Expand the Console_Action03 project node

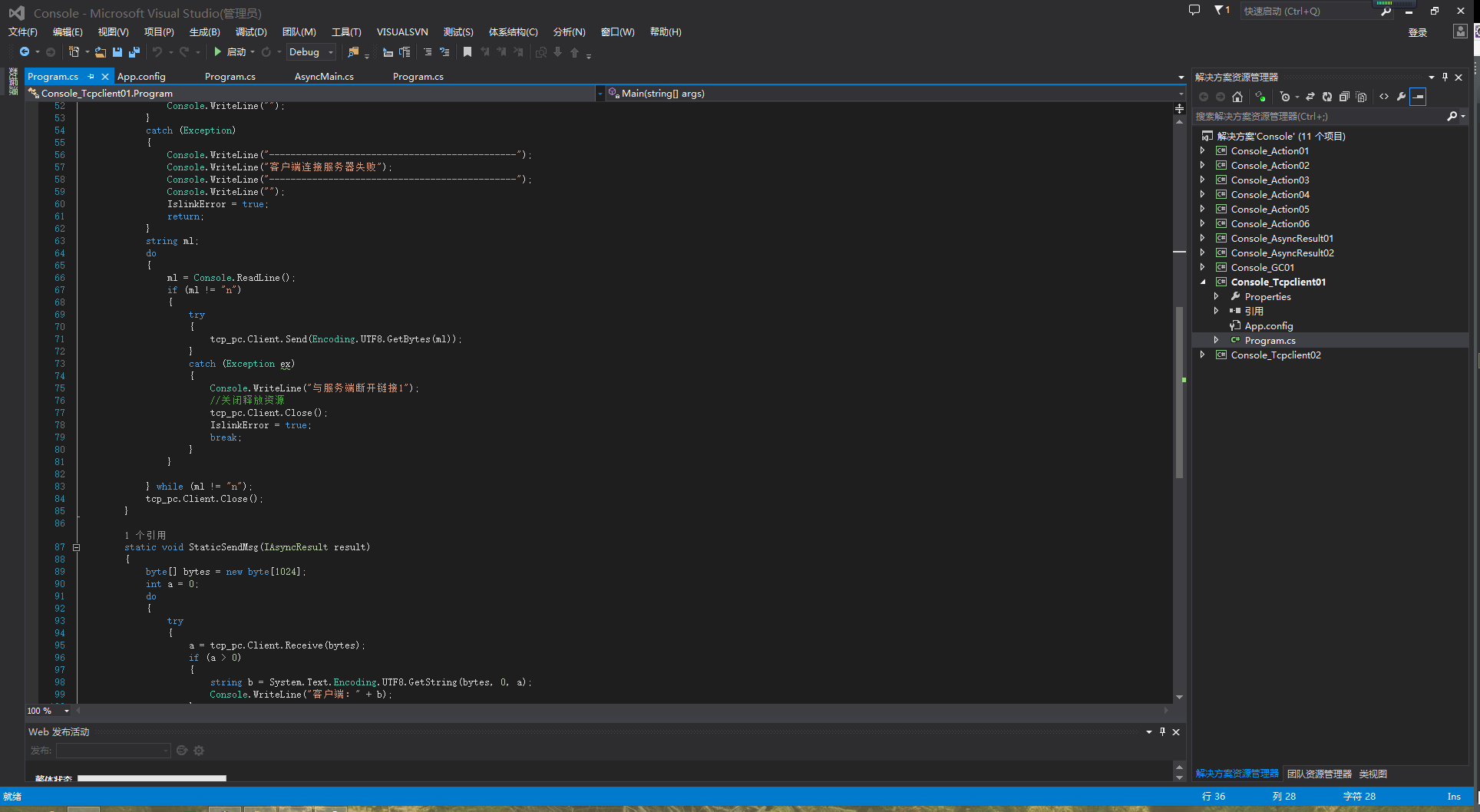pos(1203,180)
